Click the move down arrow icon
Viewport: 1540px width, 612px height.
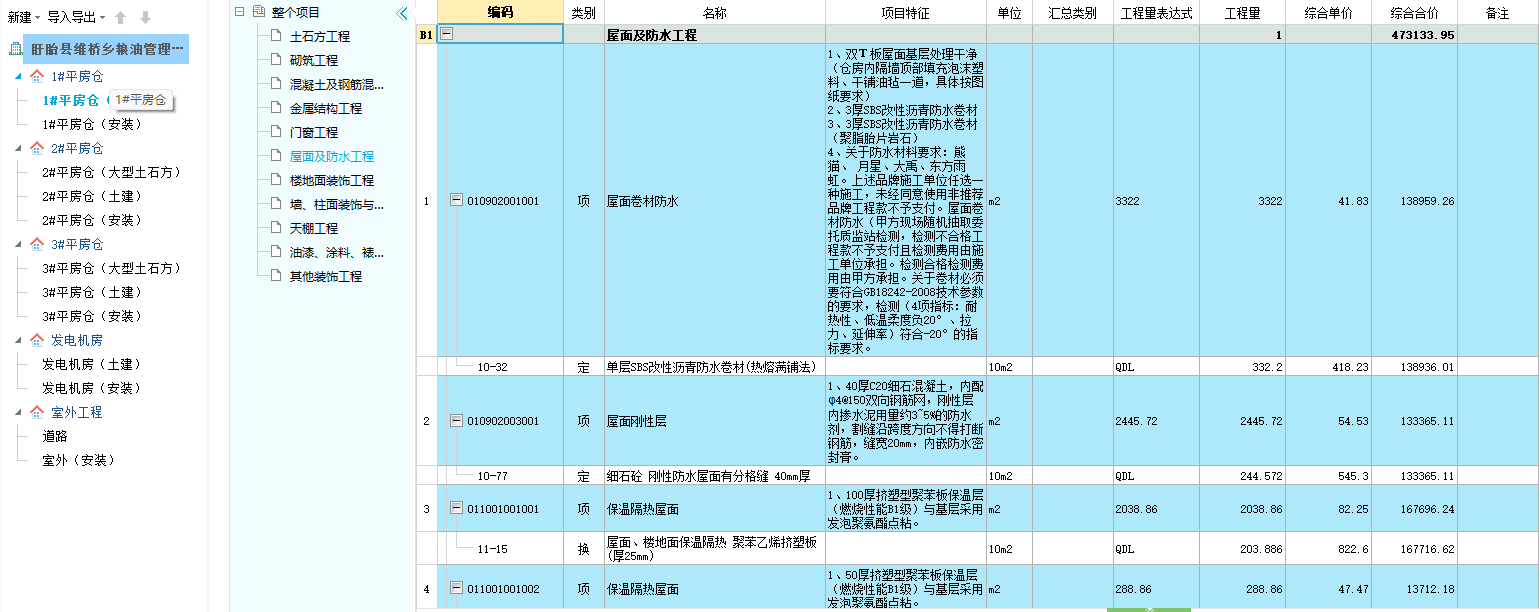pos(146,18)
